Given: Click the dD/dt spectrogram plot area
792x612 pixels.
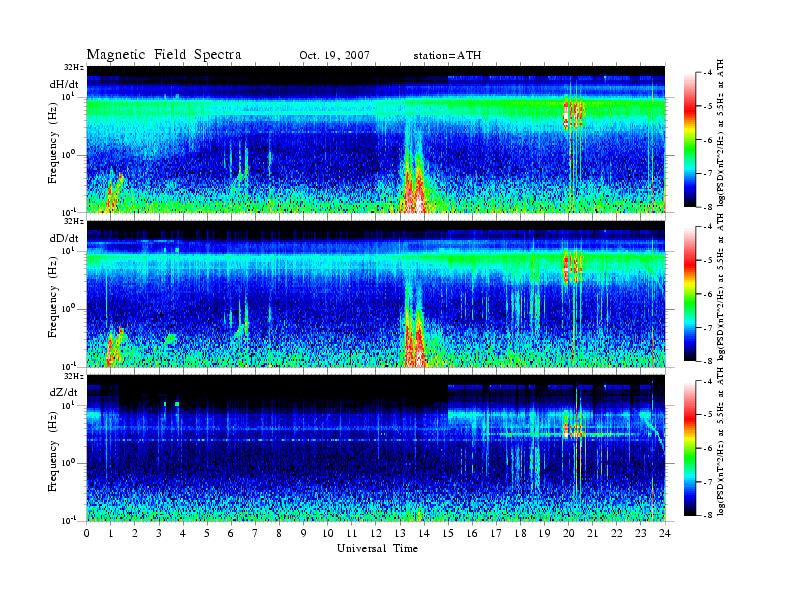Looking at the screenshot, I should (376, 293).
